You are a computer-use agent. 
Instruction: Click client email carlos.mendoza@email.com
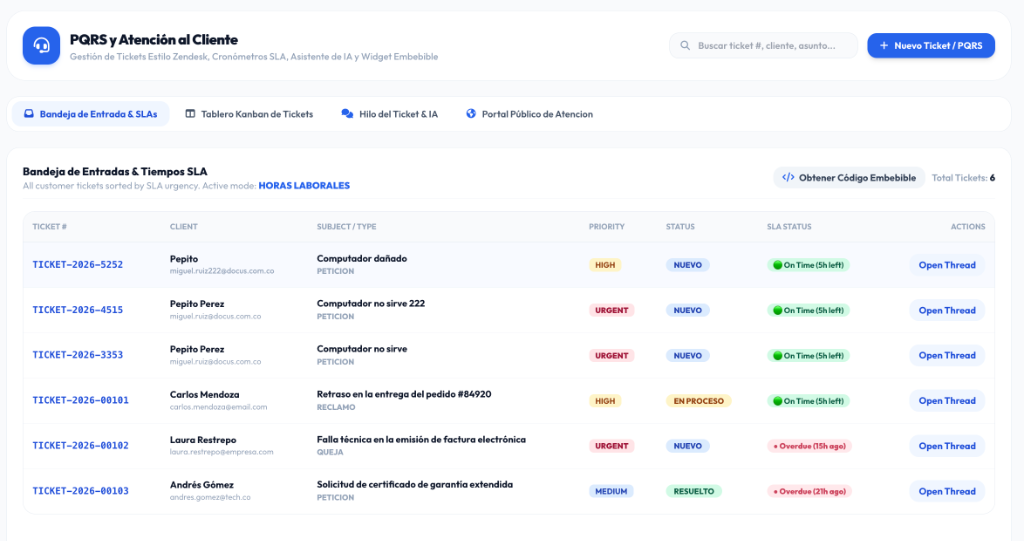click(x=218, y=407)
